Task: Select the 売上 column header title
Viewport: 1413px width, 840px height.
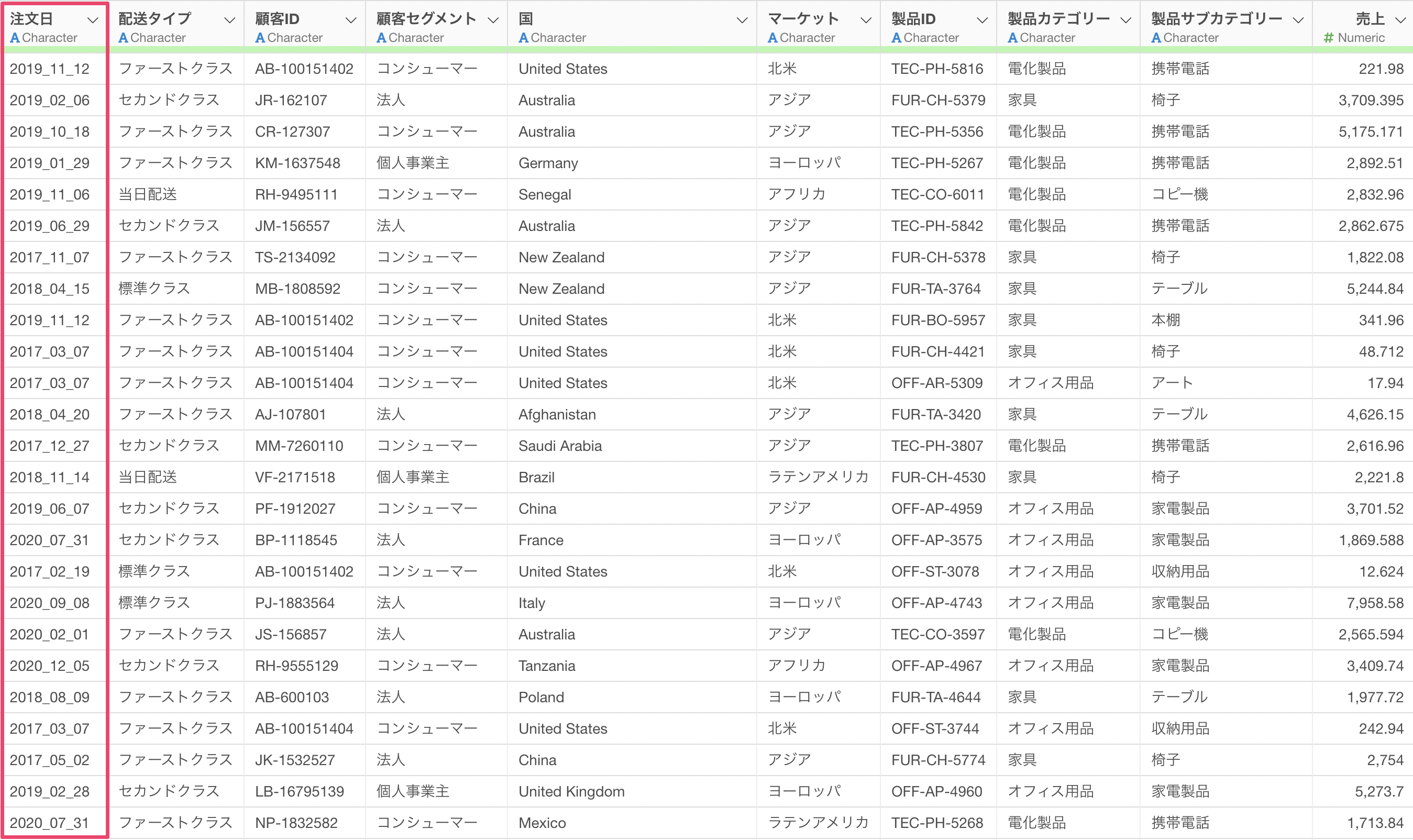Action: tap(1370, 19)
